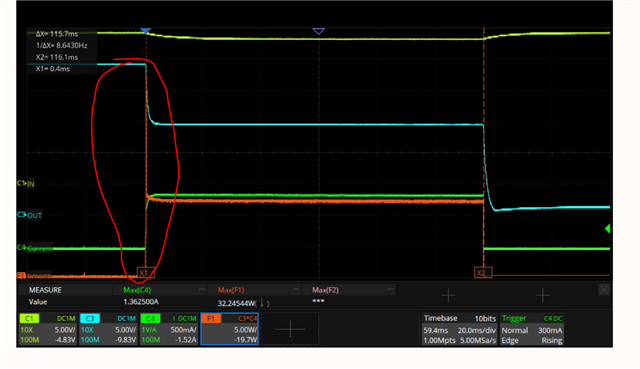Toggle the green C4 current channel badge

pyautogui.click(x=150, y=318)
